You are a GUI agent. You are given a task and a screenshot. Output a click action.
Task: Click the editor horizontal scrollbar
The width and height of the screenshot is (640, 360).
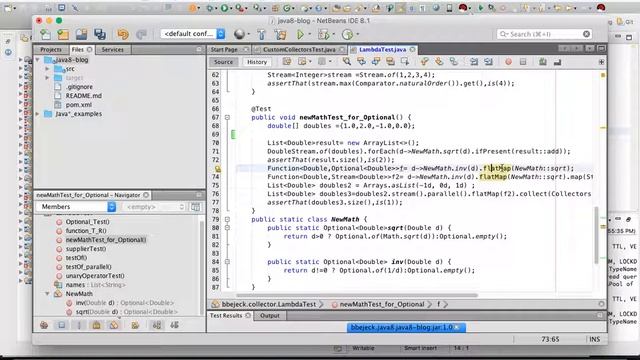click(x=357, y=295)
